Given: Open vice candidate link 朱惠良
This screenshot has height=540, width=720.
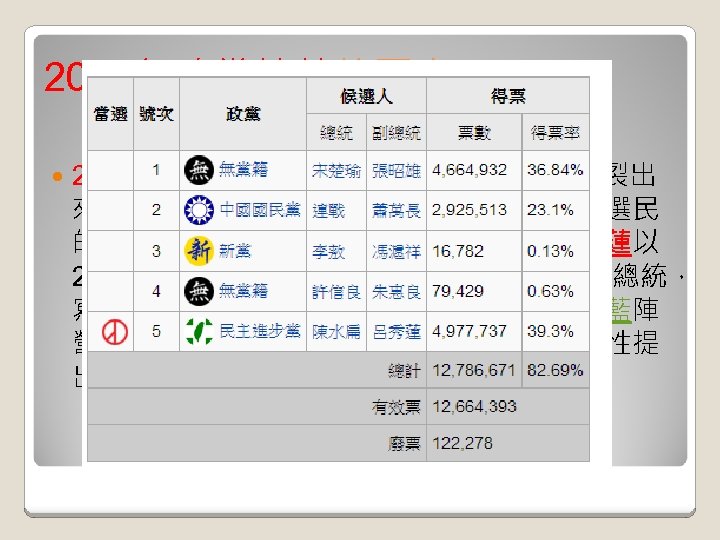Looking at the screenshot, I should pos(396,292).
